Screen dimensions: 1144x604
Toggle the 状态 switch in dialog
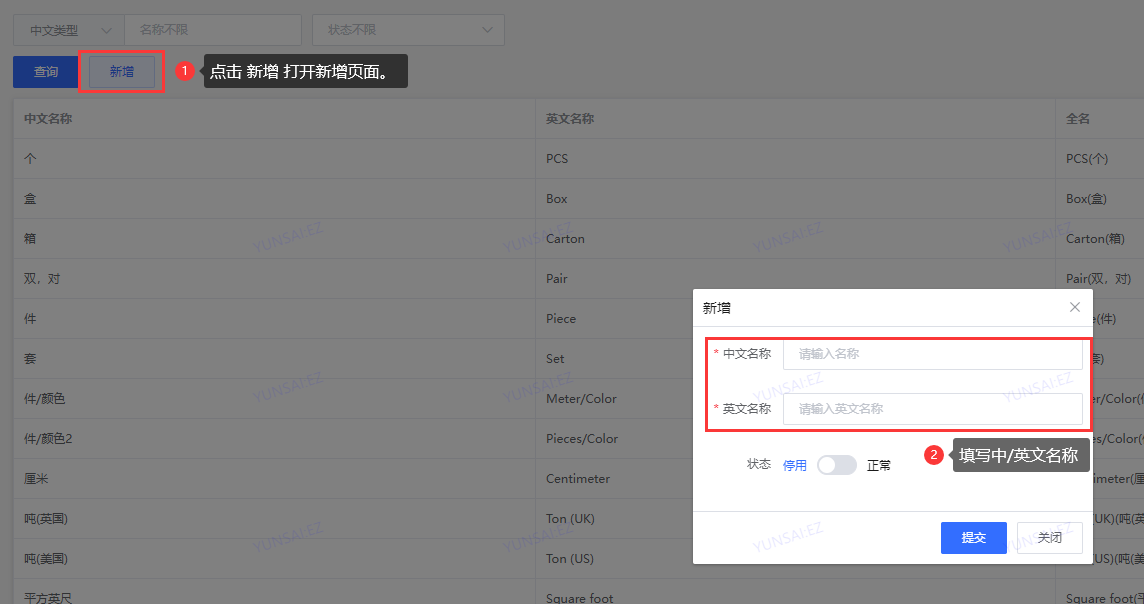pos(836,465)
